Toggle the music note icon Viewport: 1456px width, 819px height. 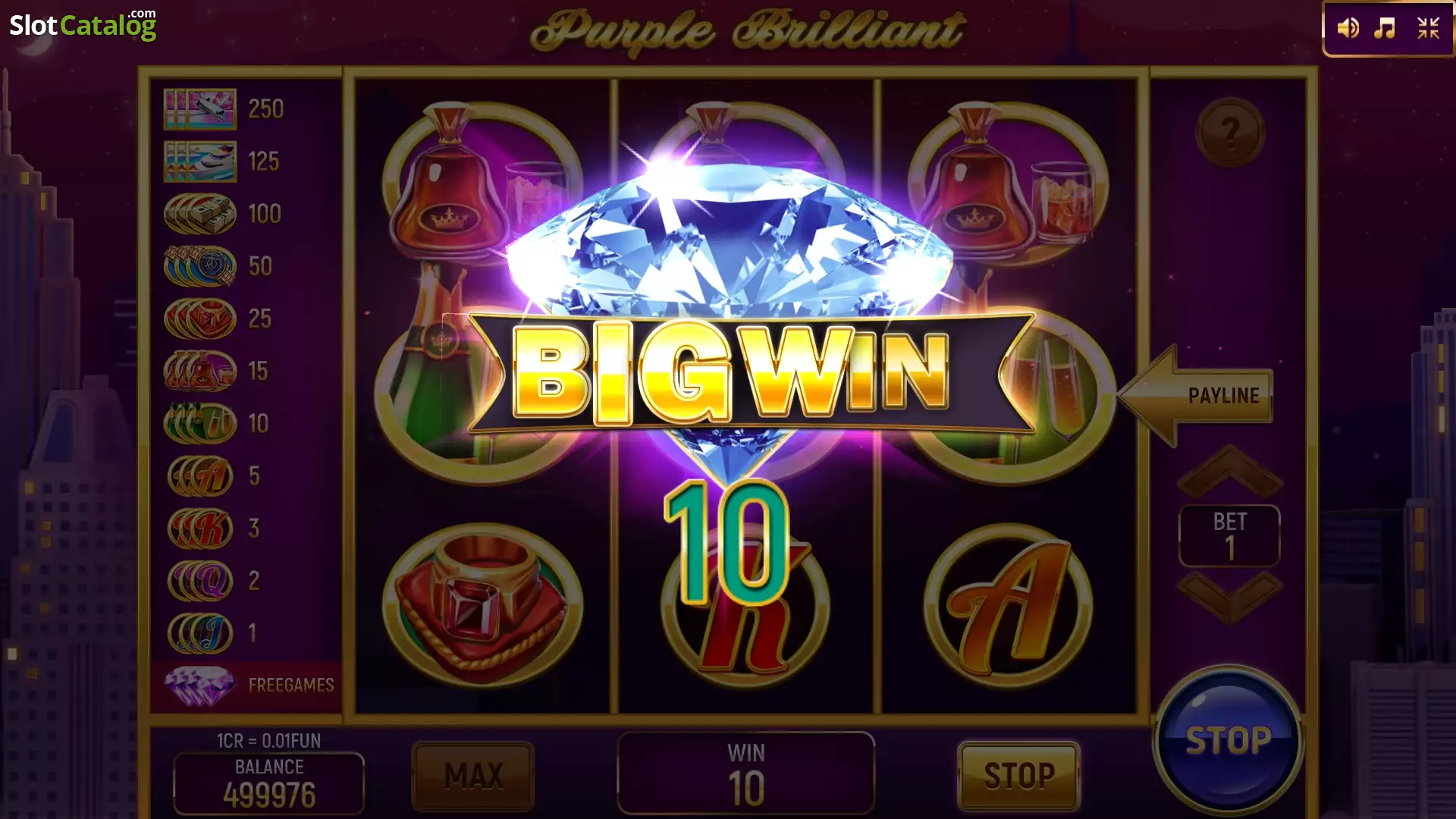coord(1385,29)
